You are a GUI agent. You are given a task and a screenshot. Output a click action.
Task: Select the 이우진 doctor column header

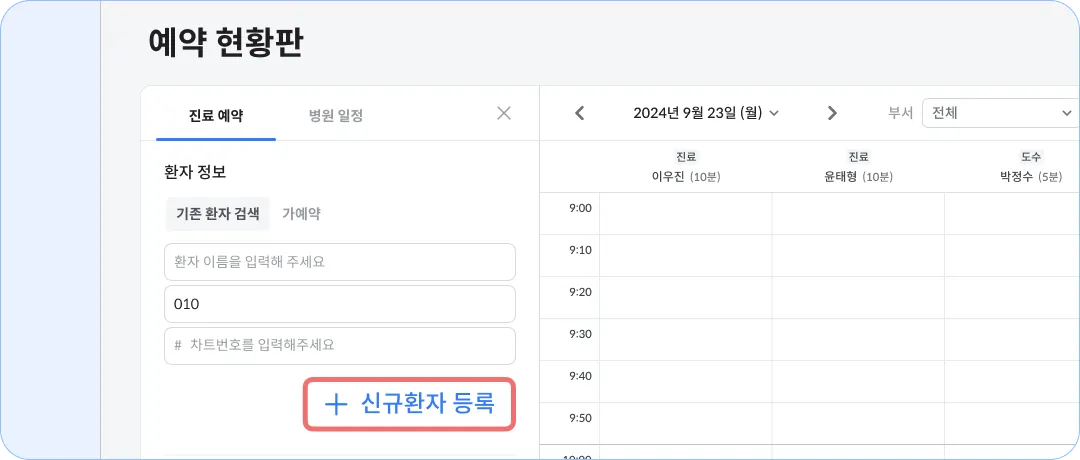tap(686, 168)
